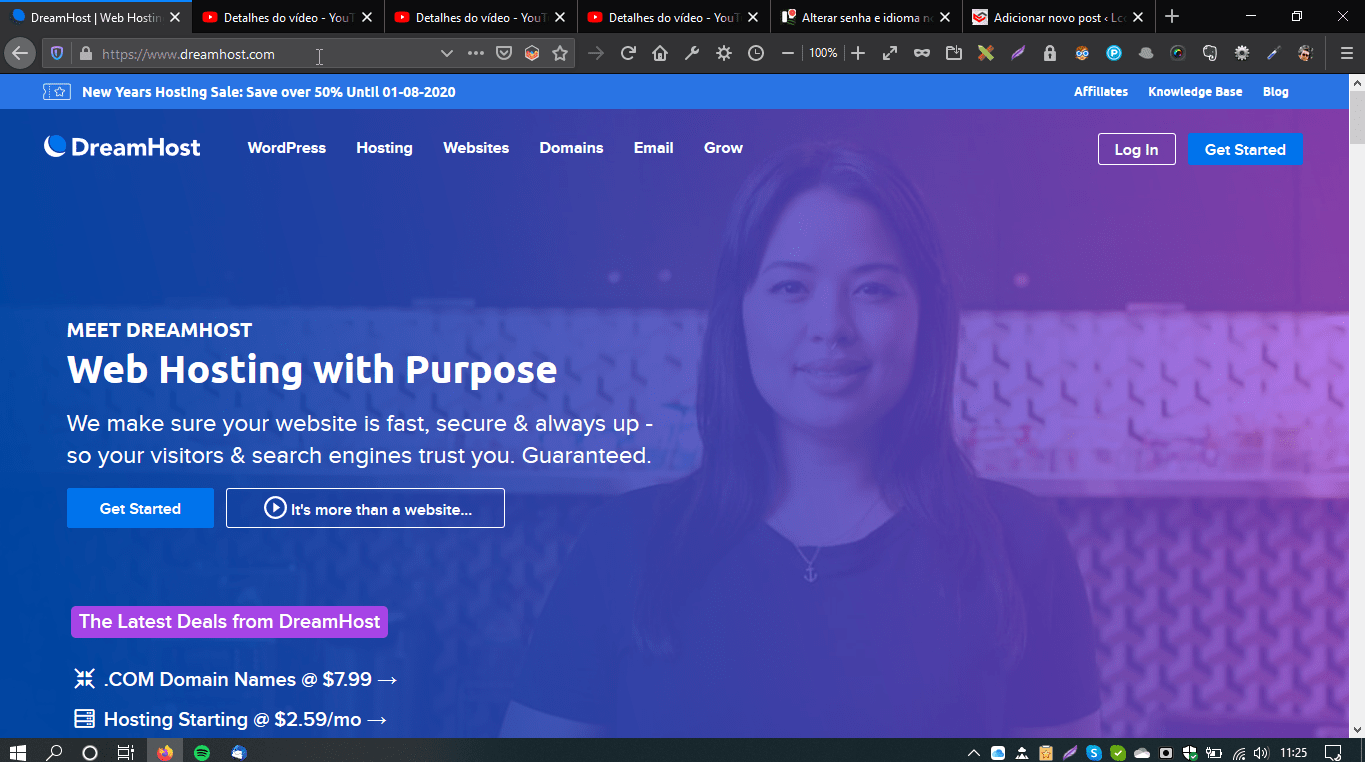Open the Evernote elephant extension
The height and width of the screenshot is (762, 1365).
(1210, 54)
